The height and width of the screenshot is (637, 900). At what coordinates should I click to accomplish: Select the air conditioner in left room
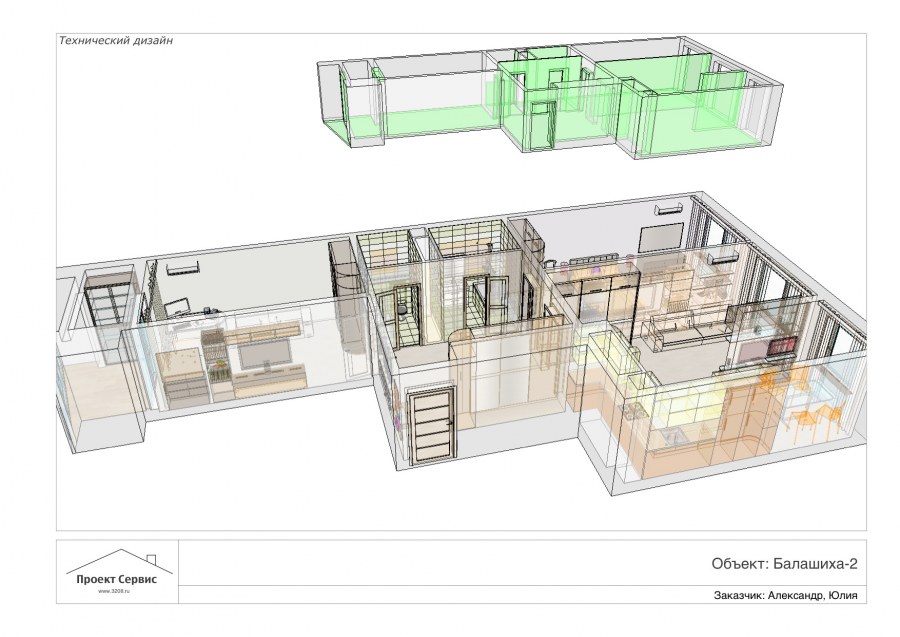[x=183, y=267]
